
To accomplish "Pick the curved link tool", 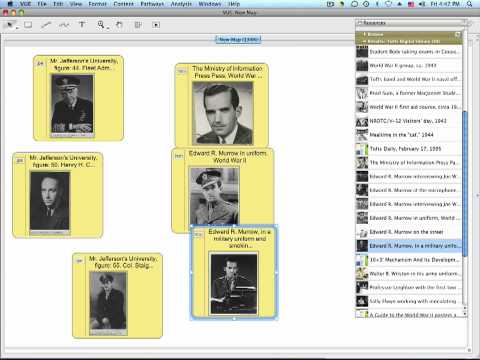I will (64, 25).
